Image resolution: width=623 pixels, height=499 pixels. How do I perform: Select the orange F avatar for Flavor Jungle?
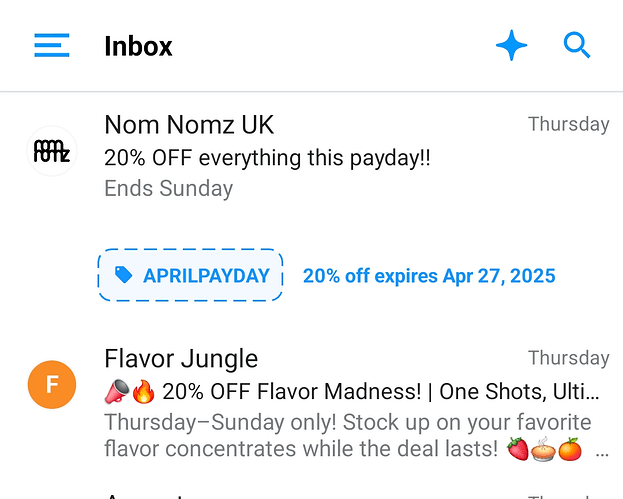52,385
